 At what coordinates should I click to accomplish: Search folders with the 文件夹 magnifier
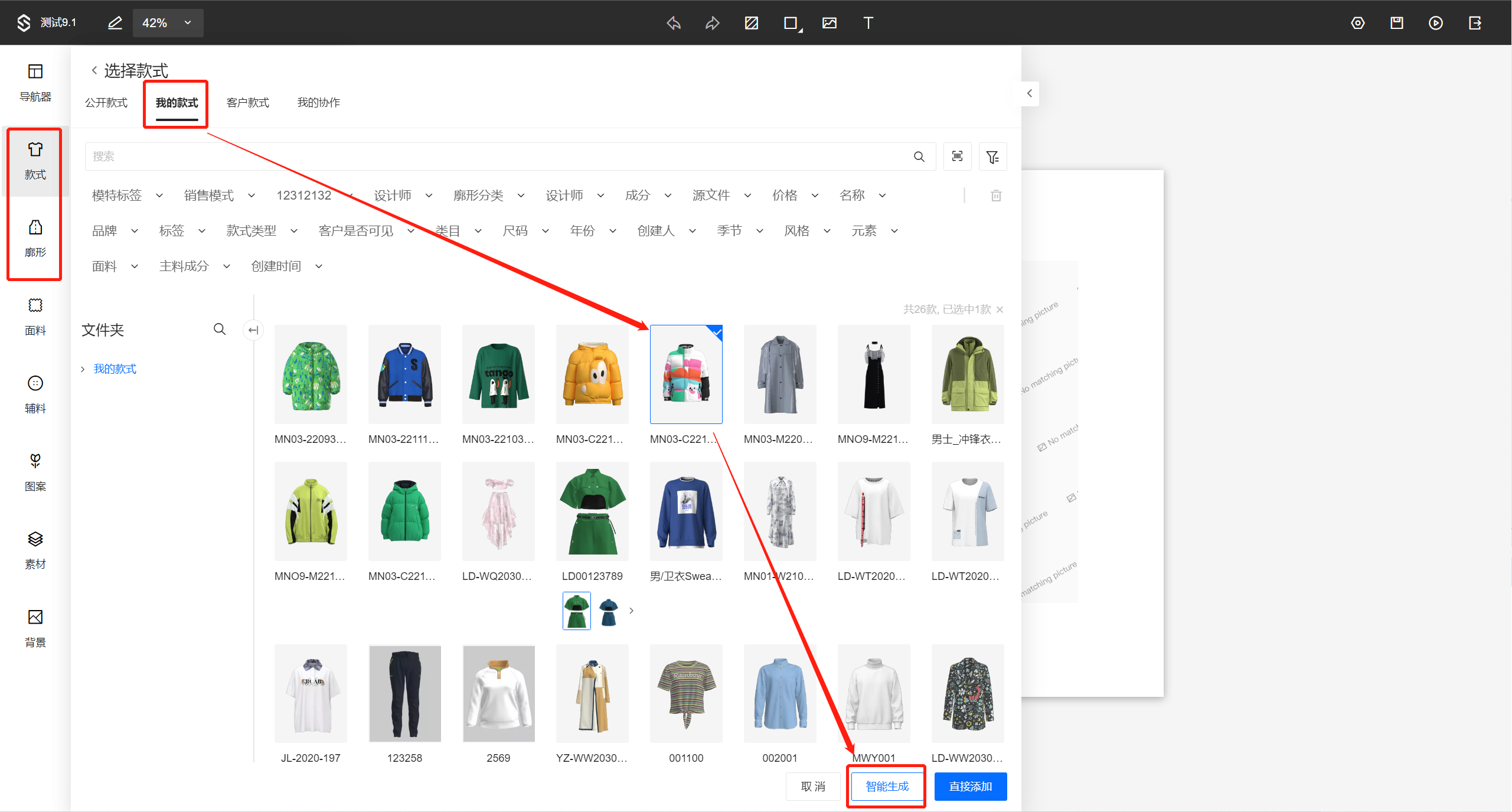(x=220, y=330)
